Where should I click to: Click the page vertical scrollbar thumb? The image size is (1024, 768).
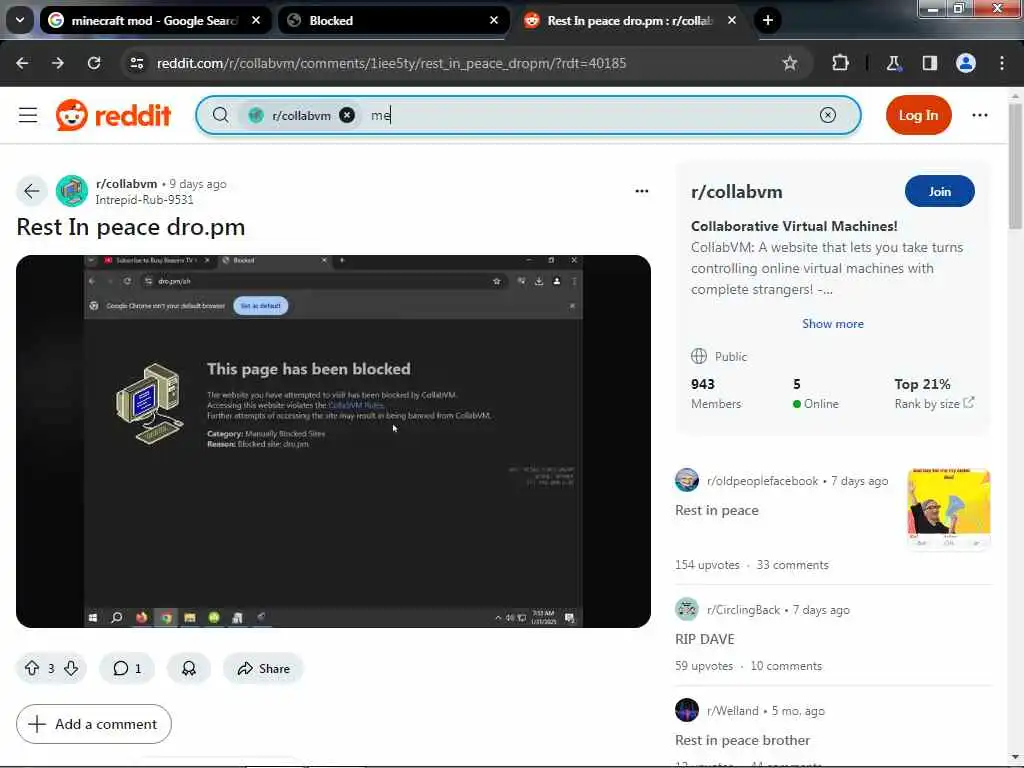pyautogui.click(x=1015, y=165)
